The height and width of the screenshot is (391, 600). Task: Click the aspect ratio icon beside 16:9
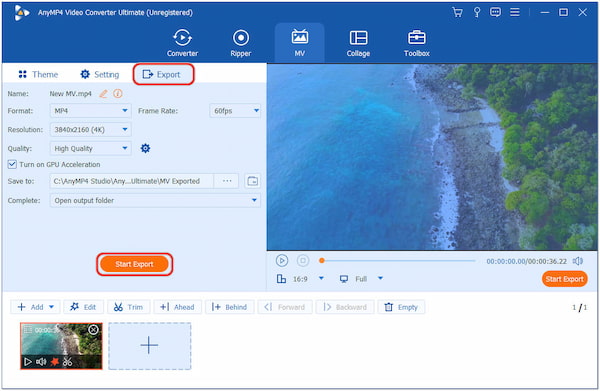click(x=281, y=279)
